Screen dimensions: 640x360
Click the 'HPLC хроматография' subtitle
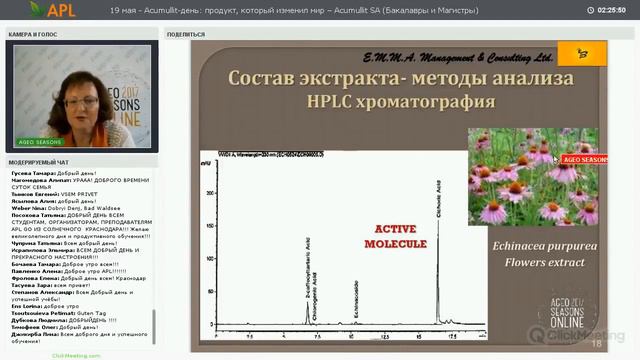(x=401, y=102)
